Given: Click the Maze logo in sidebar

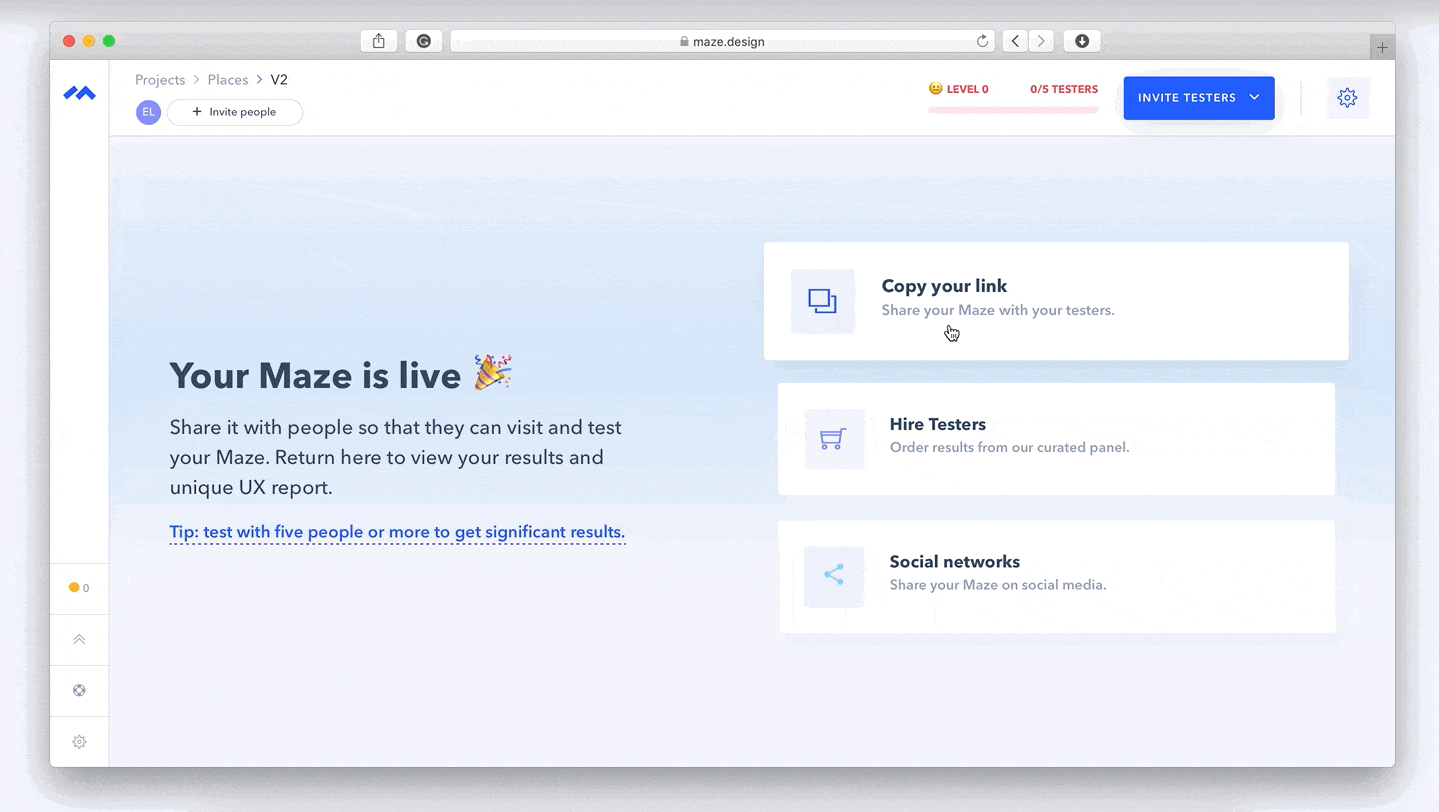Looking at the screenshot, I should point(79,93).
